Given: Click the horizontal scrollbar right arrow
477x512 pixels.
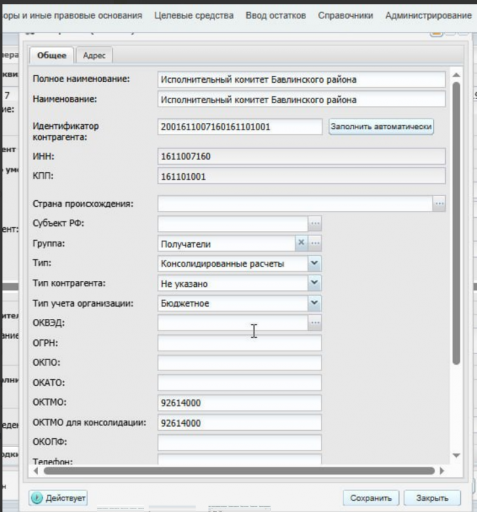Looking at the screenshot, I should pyautogui.click(x=442, y=471).
